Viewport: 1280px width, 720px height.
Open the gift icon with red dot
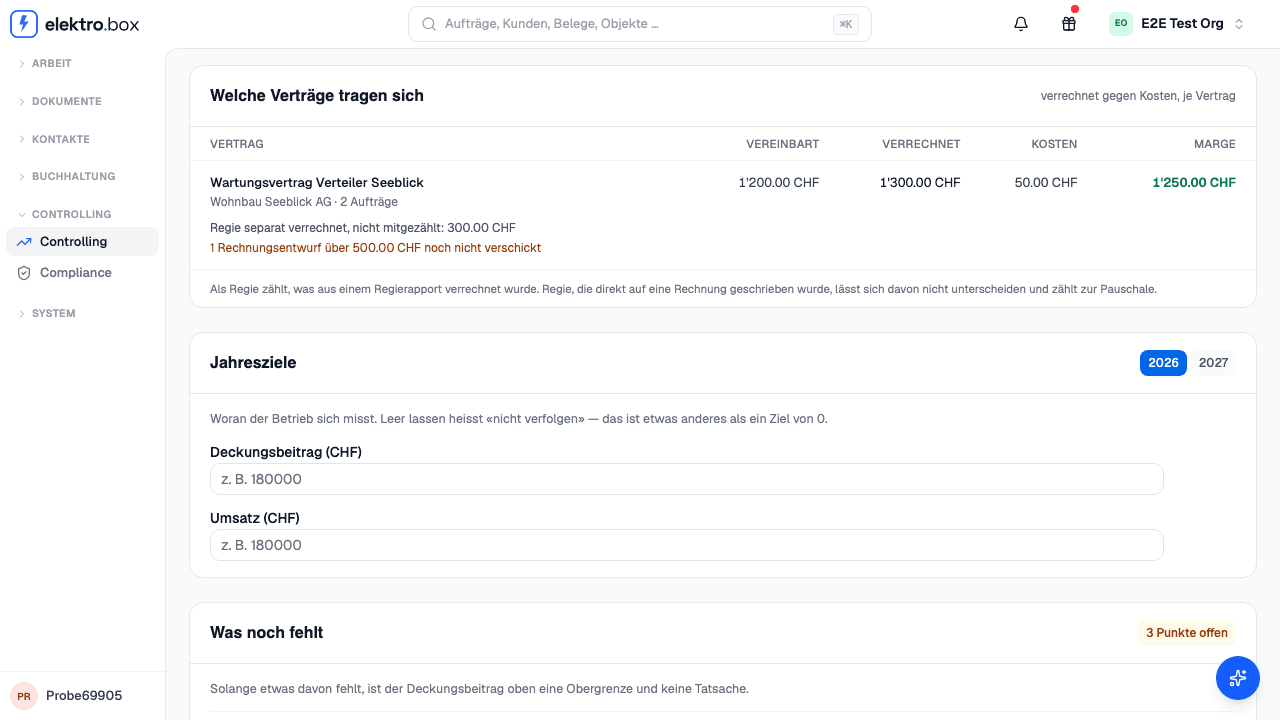click(x=1069, y=24)
